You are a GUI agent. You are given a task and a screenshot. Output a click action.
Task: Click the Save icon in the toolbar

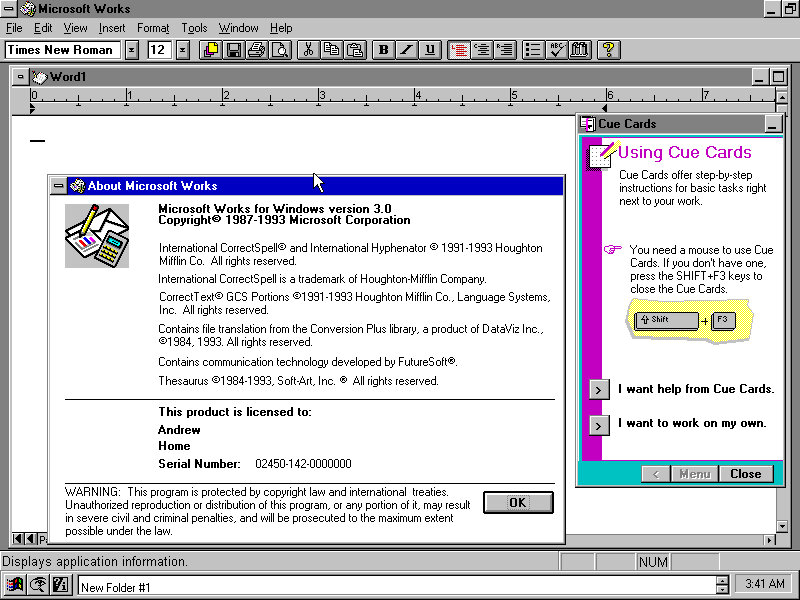click(x=234, y=49)
